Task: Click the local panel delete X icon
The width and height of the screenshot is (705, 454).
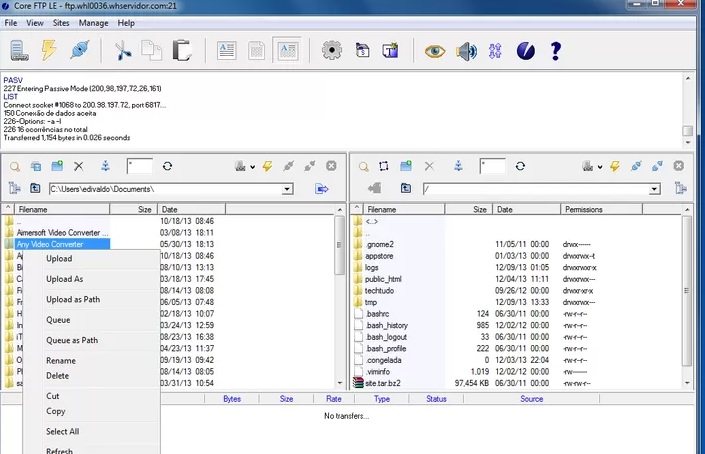Action: 79,166
